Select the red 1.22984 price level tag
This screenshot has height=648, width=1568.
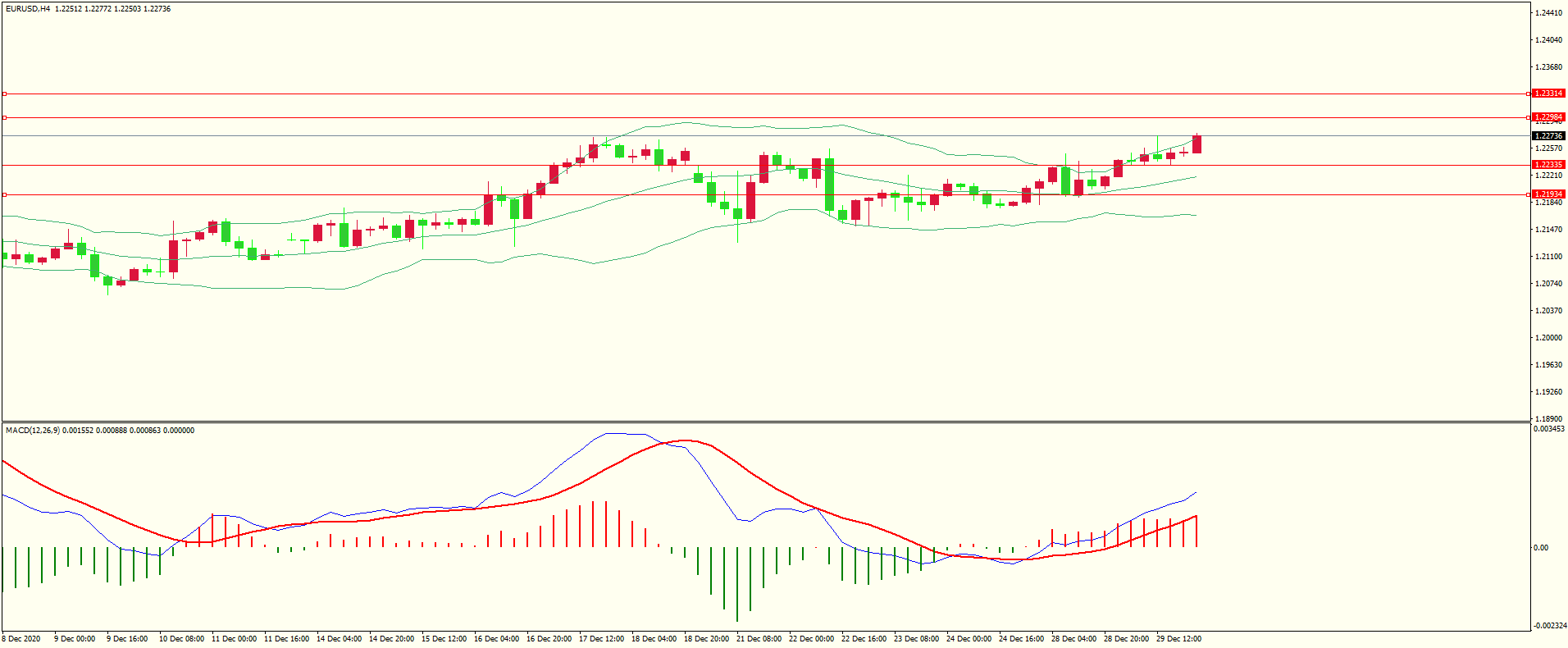pyautogui.click(x=1548, y=117)
